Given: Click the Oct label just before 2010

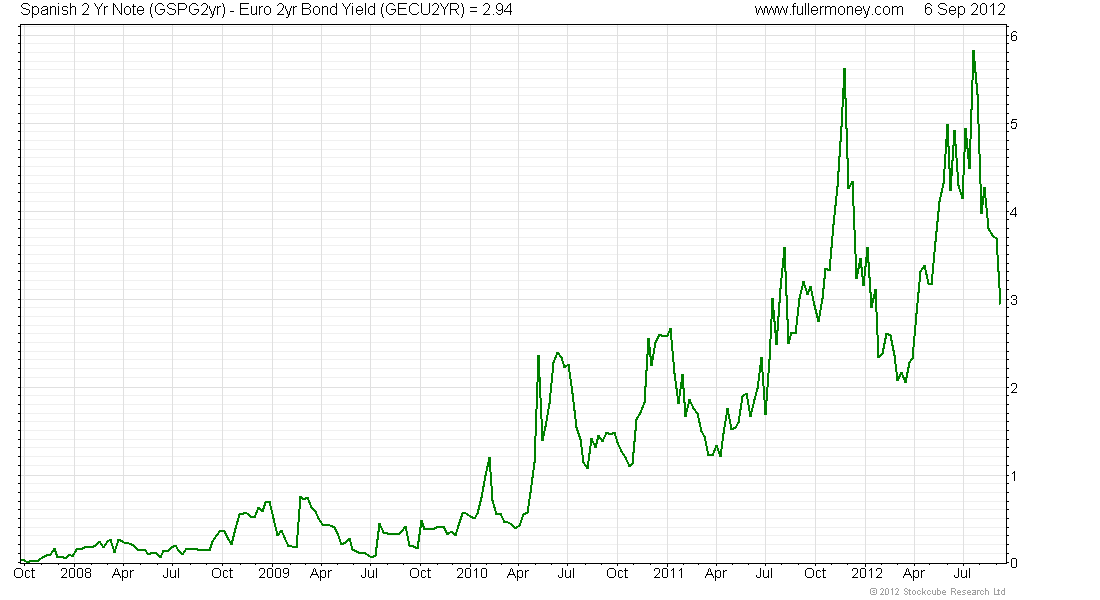Looking at the screenshot, I should [420, 573].
